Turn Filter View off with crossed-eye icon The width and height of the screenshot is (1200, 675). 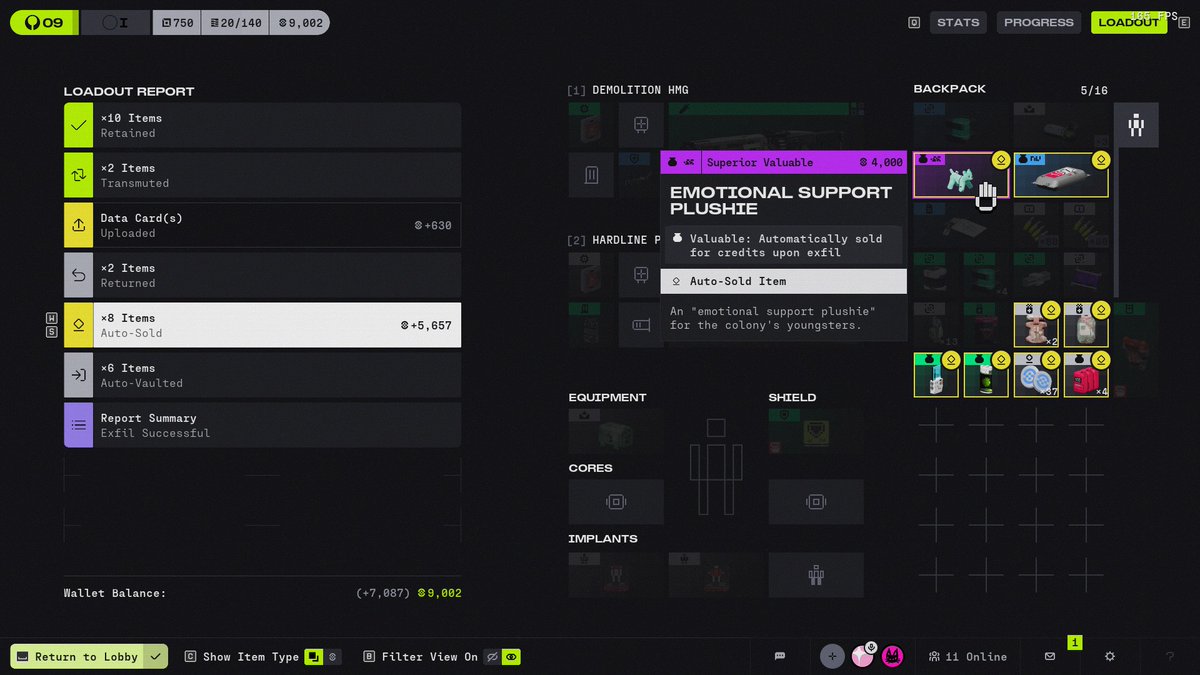(x=491, y=657)
